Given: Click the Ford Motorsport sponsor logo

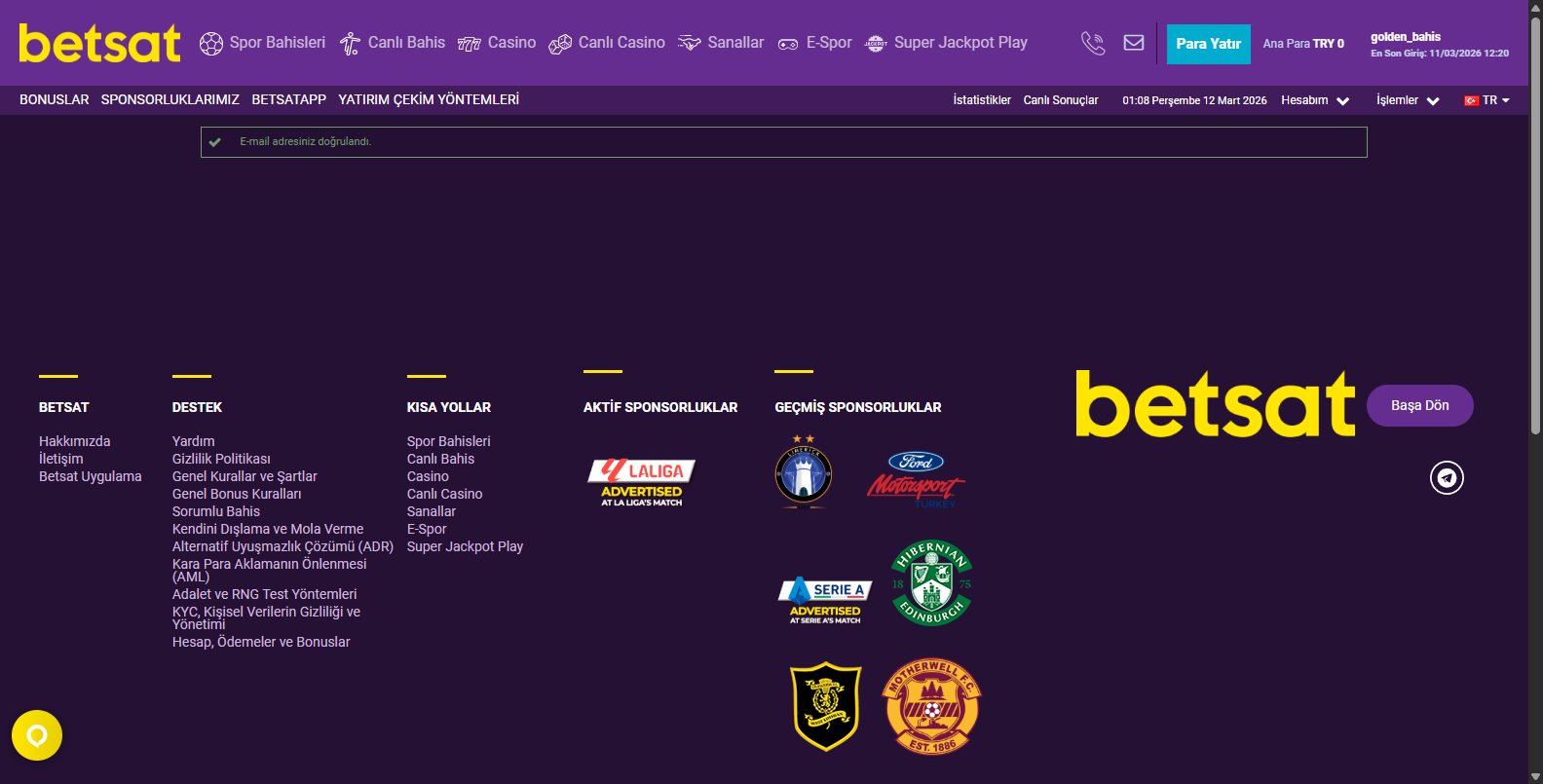Looking at the screenshot, I should [x=916, y=479].
